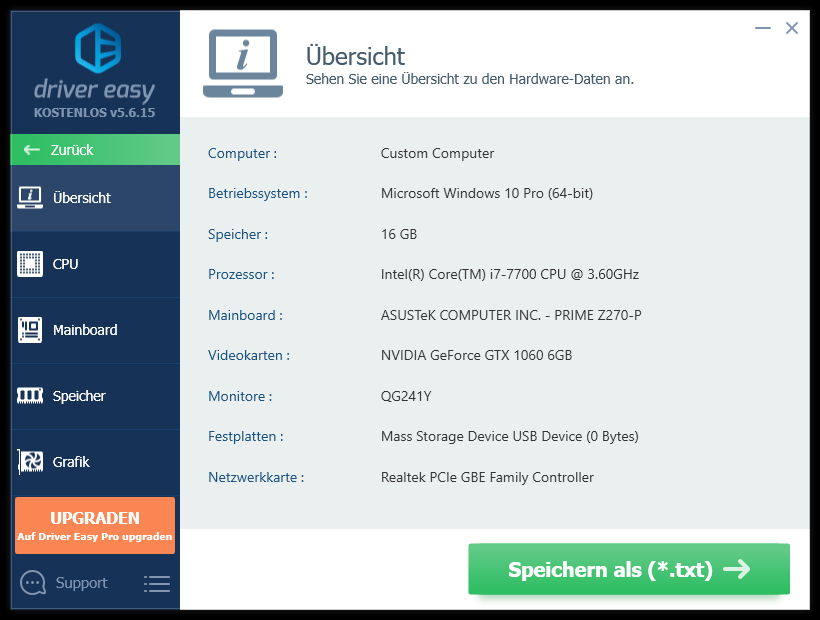Click the 'Netzwerkkarte :' label
820x620 pixels.
256,477
